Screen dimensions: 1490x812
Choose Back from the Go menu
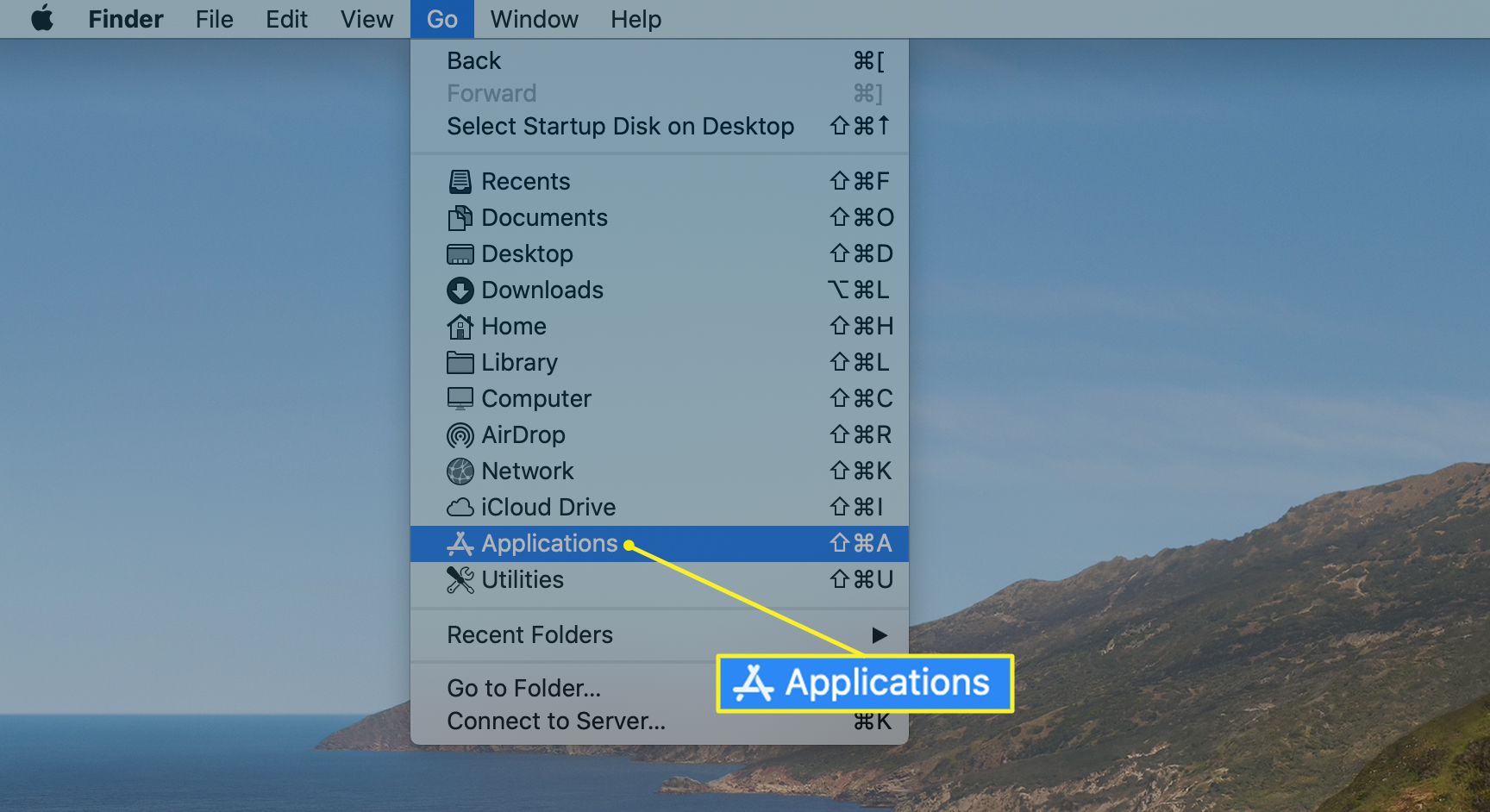coord(660,60)
